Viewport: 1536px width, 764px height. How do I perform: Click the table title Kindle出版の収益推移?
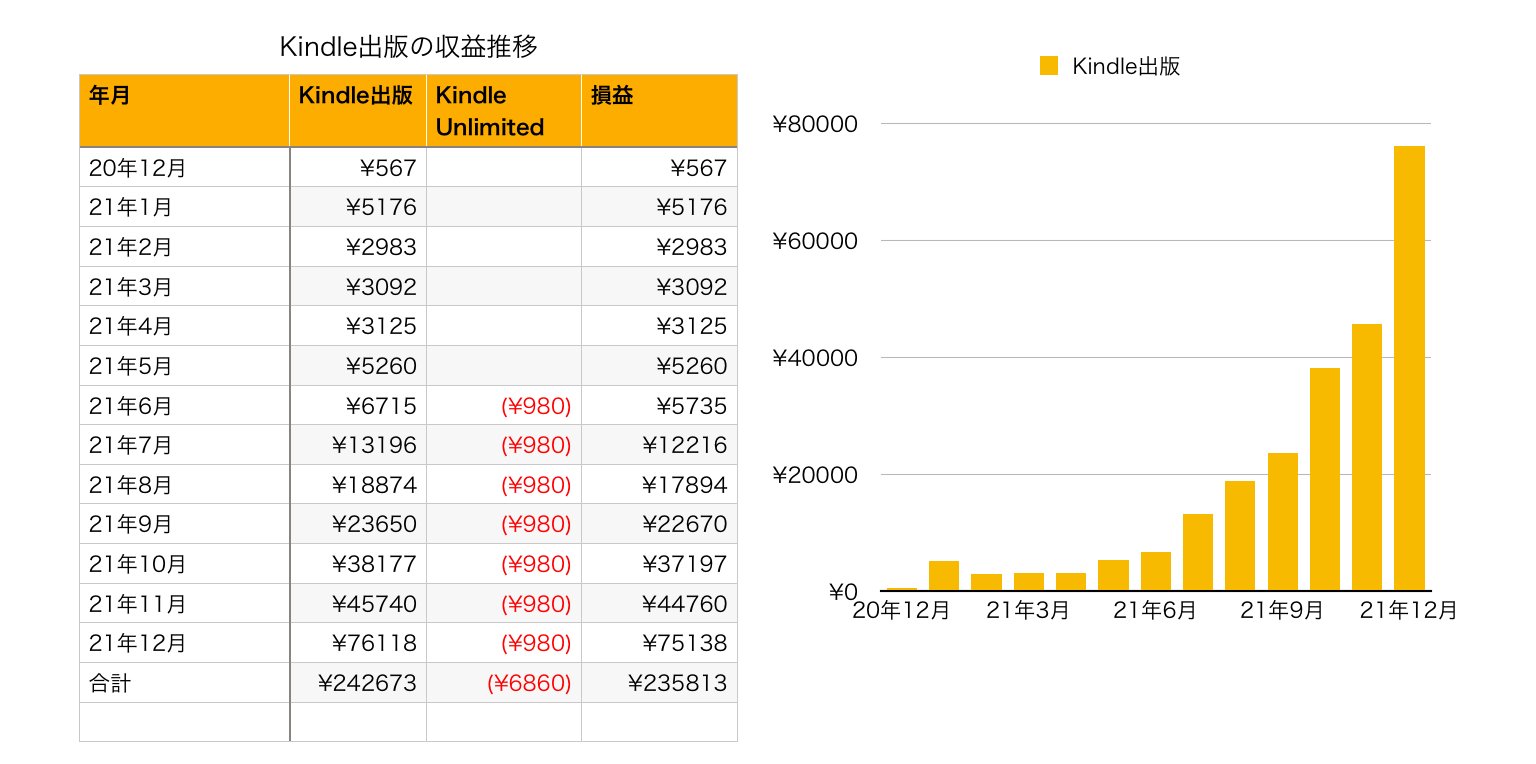[x=409, y=46]
